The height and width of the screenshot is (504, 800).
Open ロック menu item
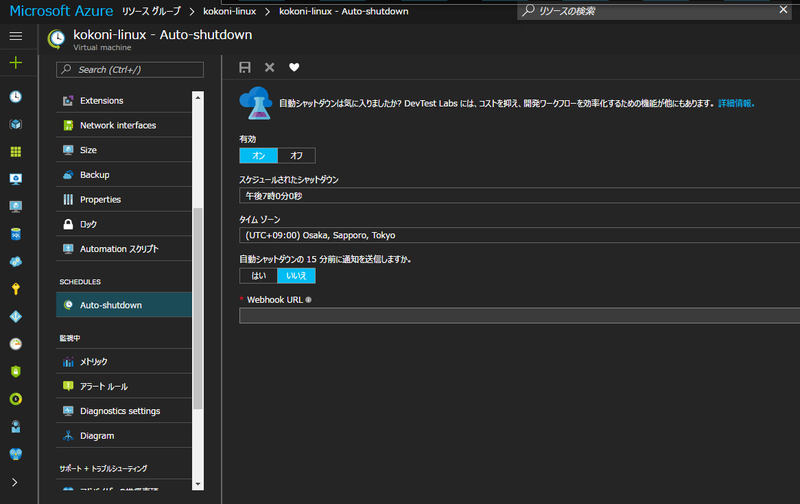coord(124,224)
